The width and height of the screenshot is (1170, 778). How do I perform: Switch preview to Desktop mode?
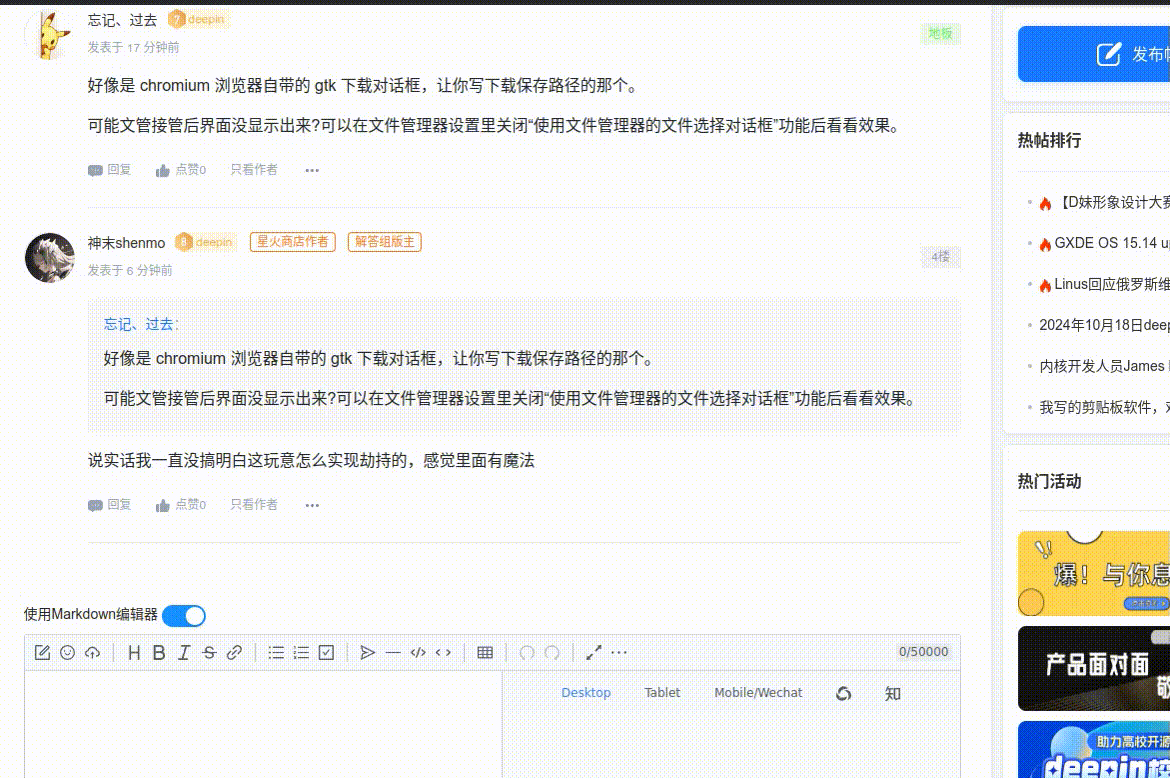pyautogui.click(x=586, y=693)
